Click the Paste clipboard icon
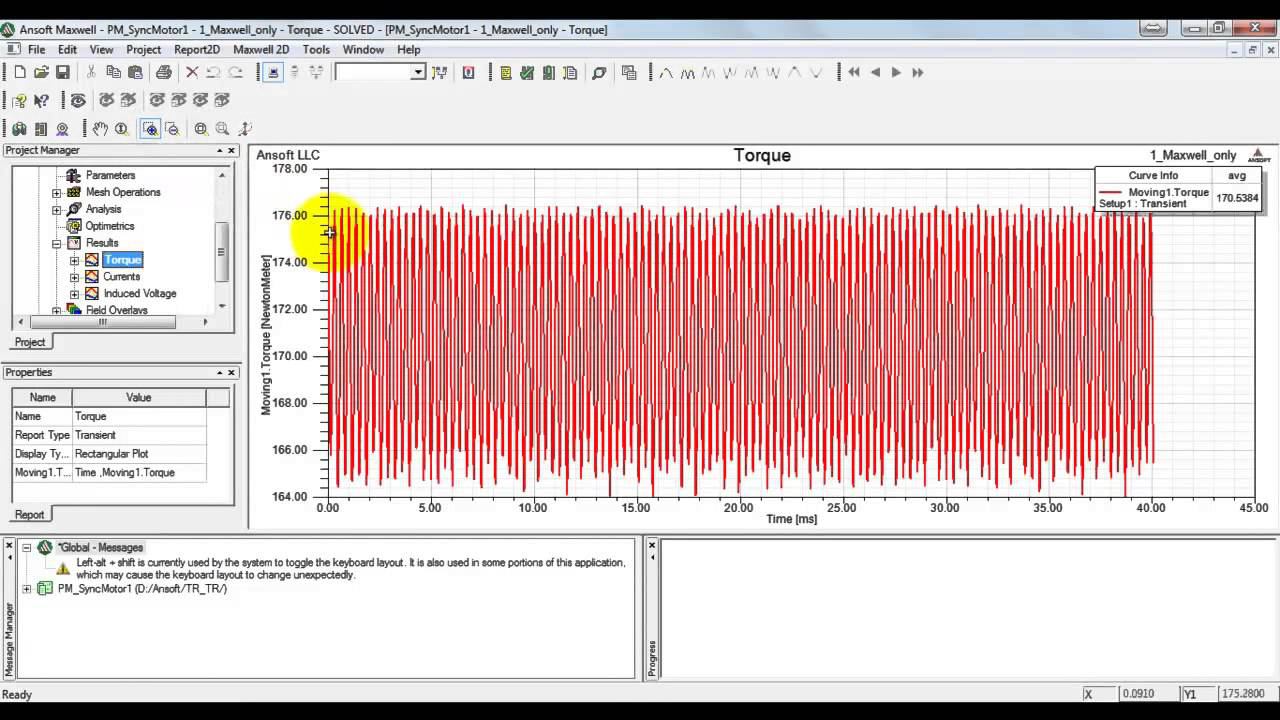This screenshot has height=720, width=1280. click(135, 72)
